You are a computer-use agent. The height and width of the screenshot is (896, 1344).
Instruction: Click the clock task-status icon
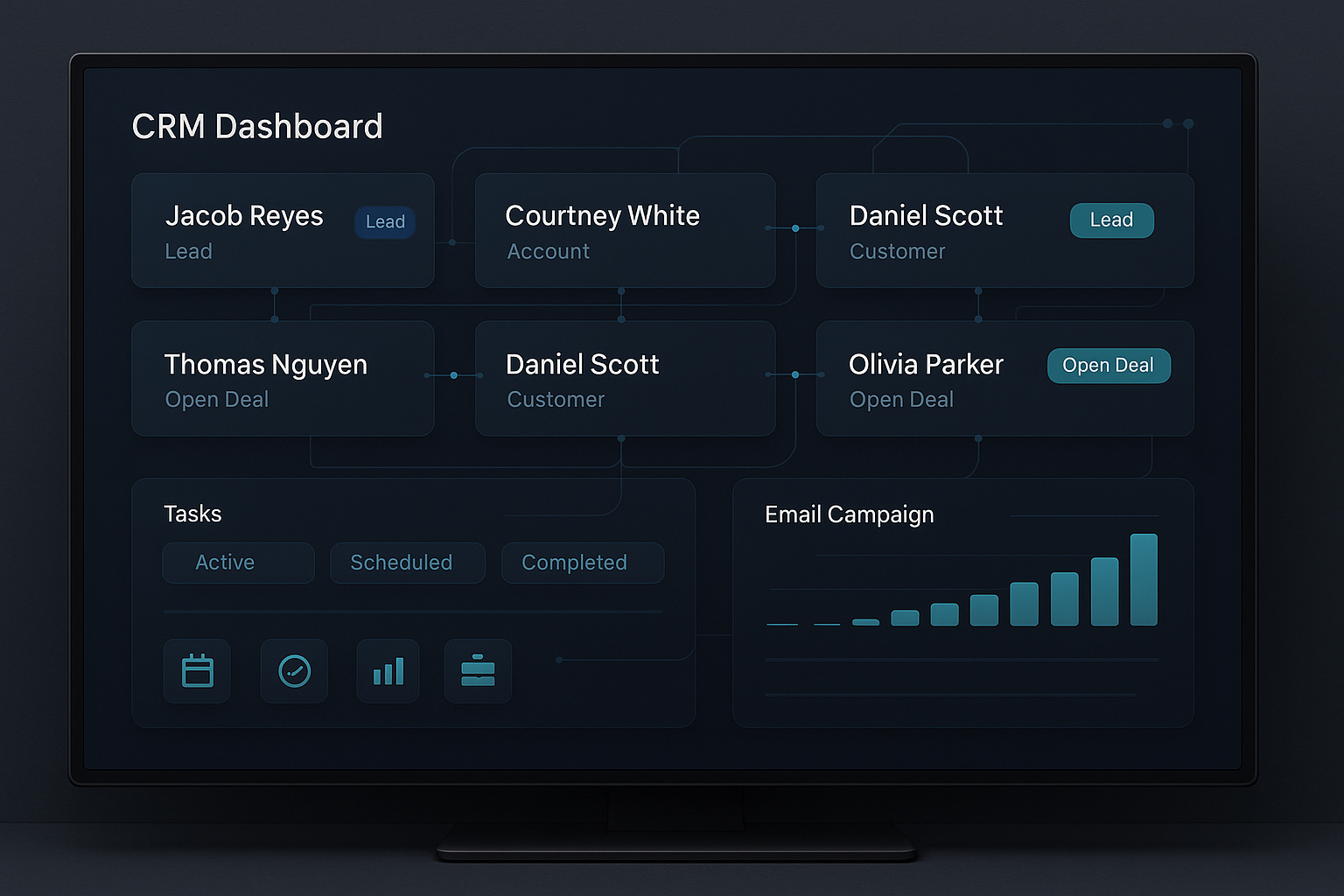tap(294, 671)
